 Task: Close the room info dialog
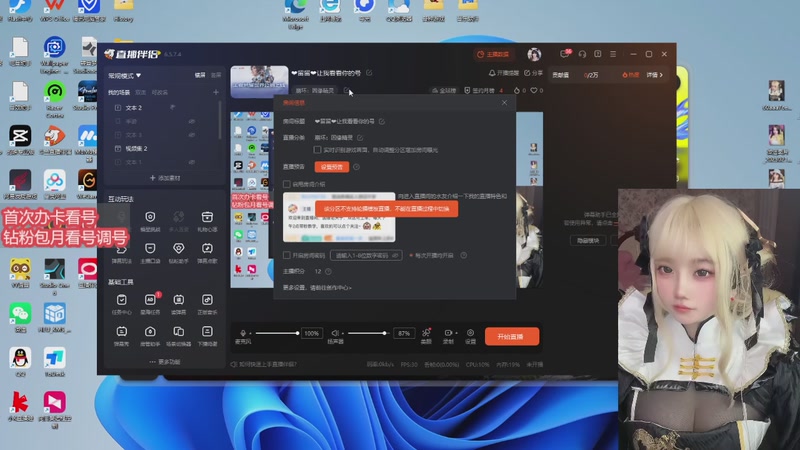coord(504,103)
